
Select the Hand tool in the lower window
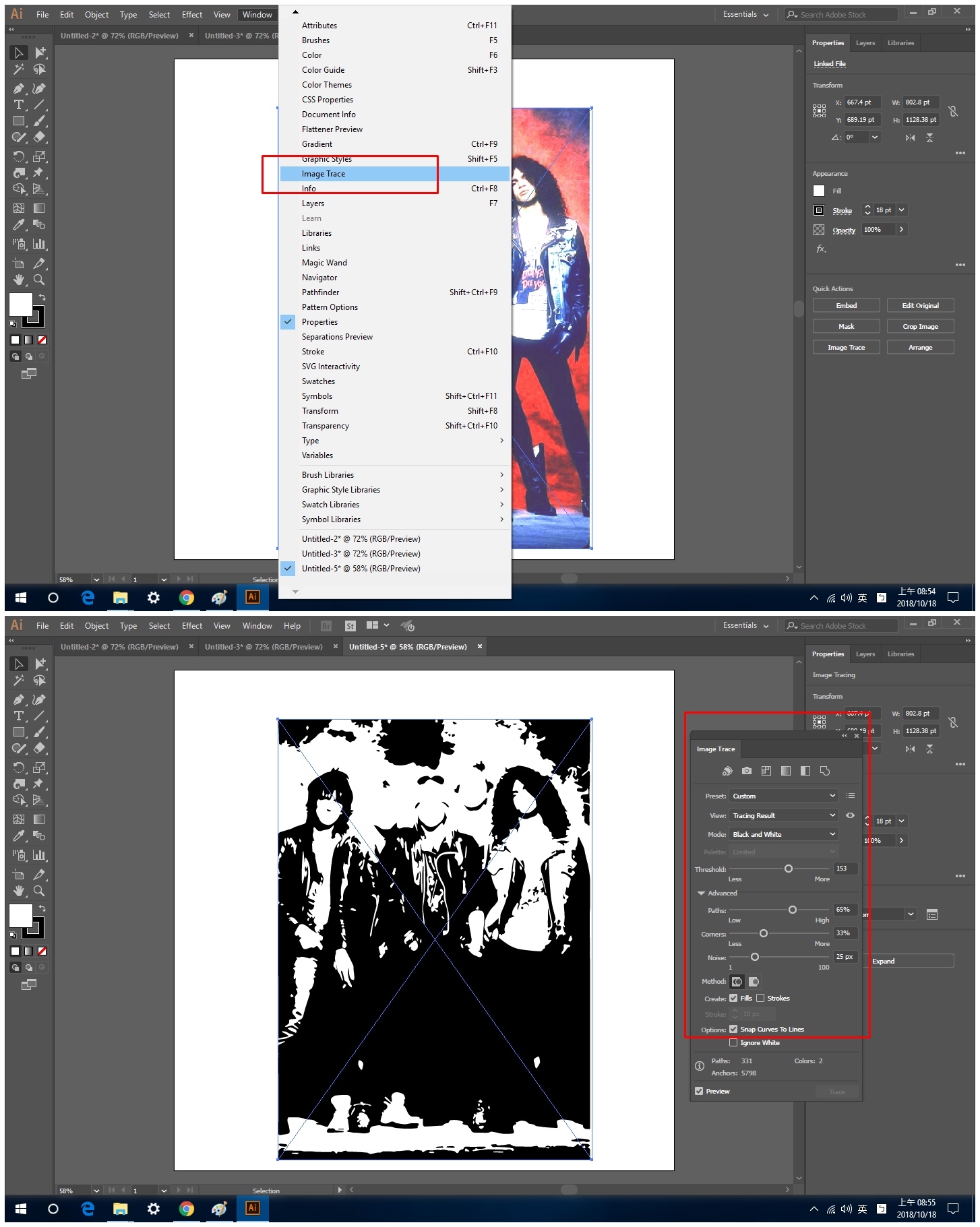pos(19,891)
